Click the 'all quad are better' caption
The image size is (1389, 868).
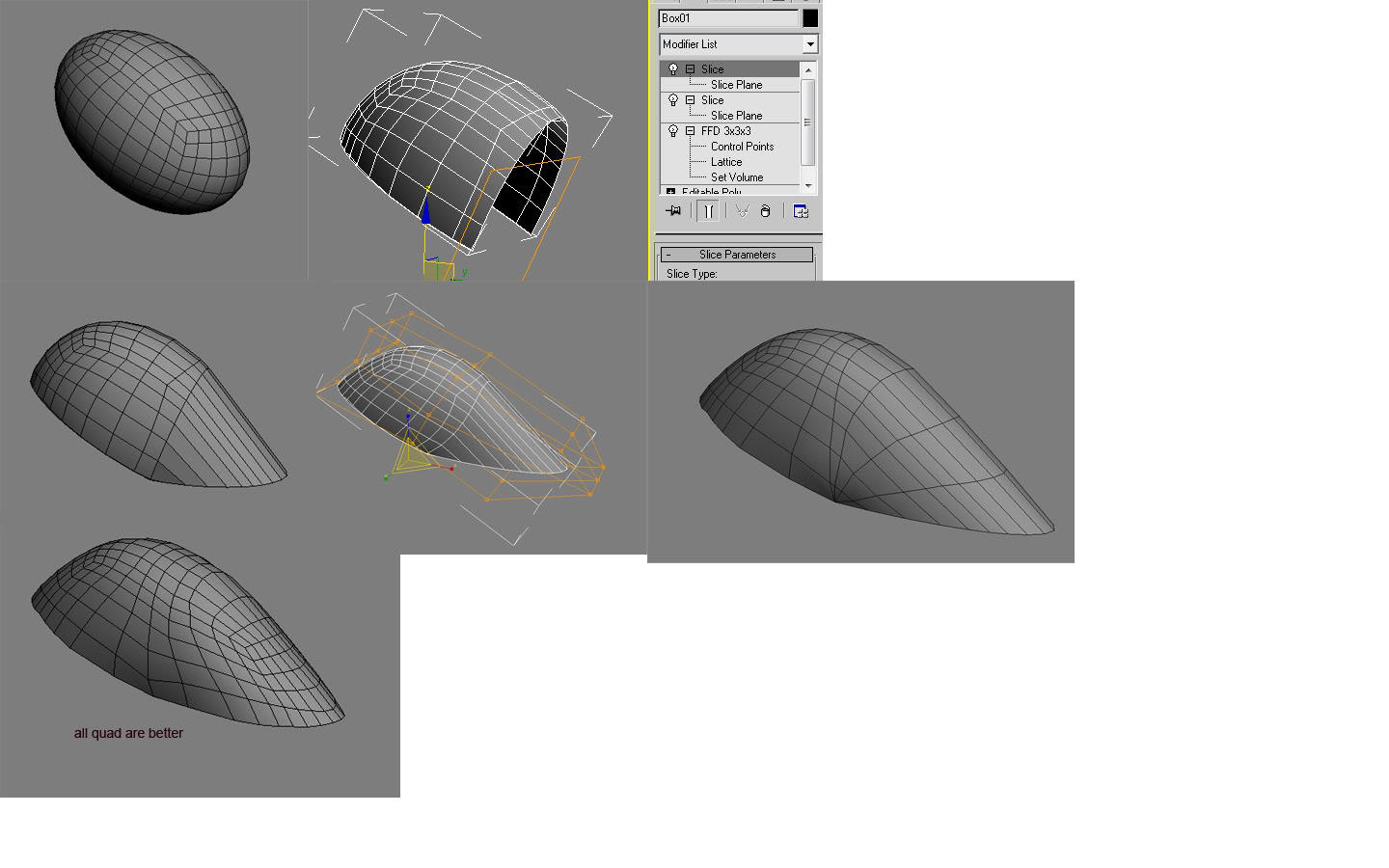pos(128,733)
